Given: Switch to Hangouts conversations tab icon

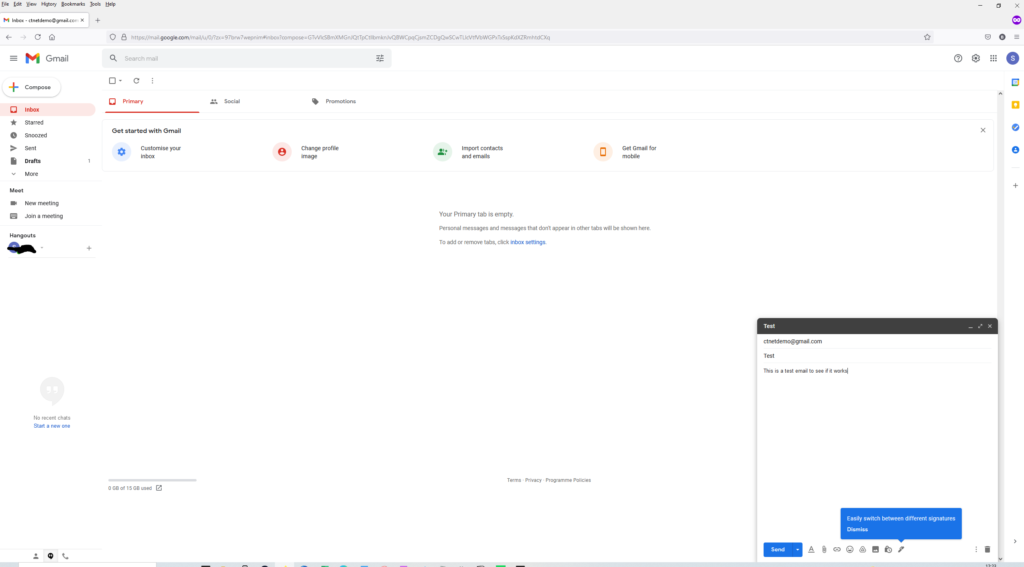Looking at the screenshot, I should point(50,556).
